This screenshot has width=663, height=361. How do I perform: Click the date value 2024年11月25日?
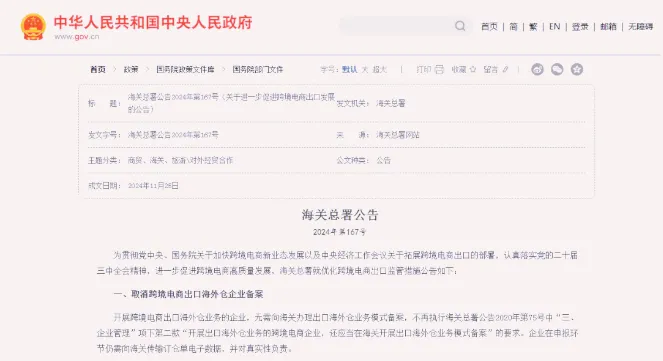[x=153, y=186]
